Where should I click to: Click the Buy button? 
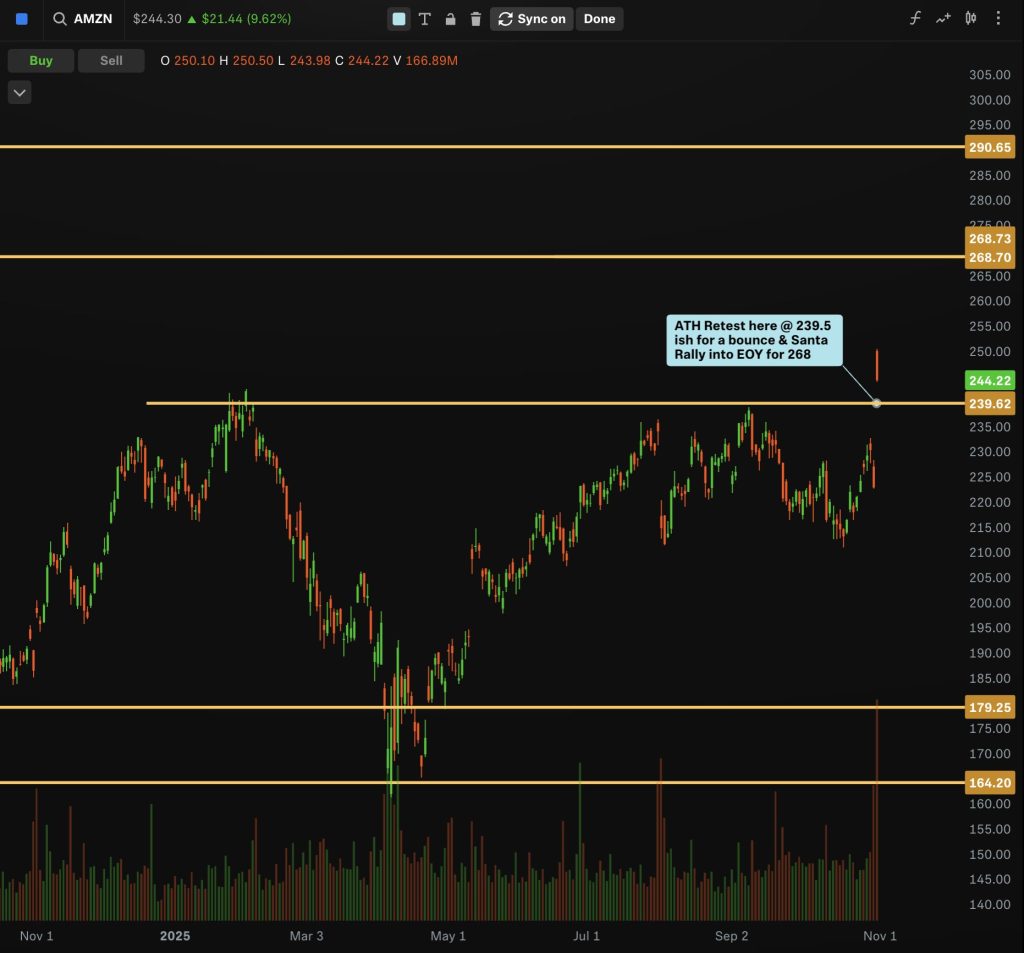41,61
